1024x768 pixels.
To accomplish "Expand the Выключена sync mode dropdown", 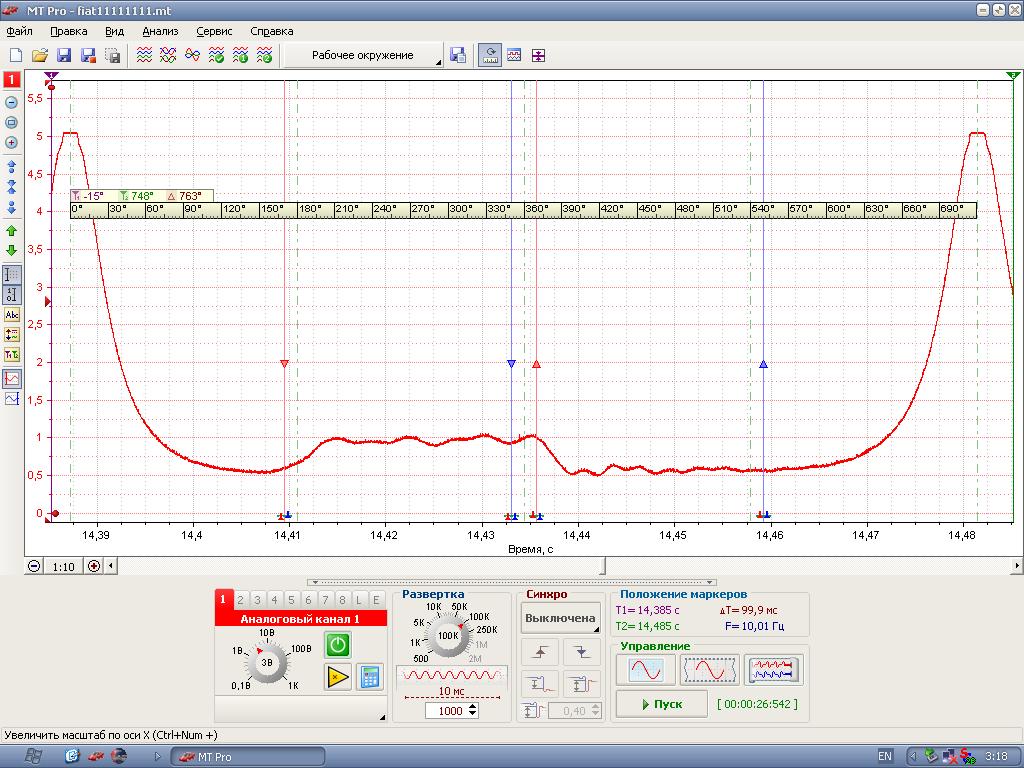I will [x=561, y=619].
